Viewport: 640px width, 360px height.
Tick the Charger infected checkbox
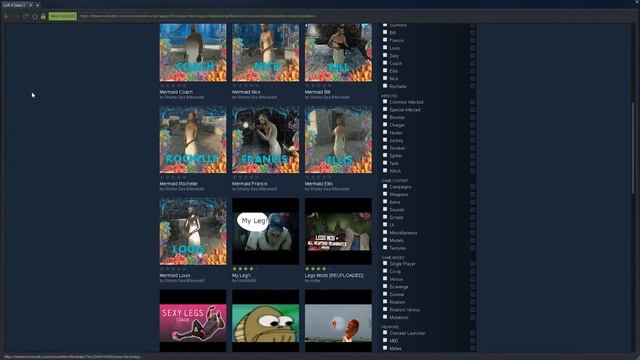click(385, 124)
